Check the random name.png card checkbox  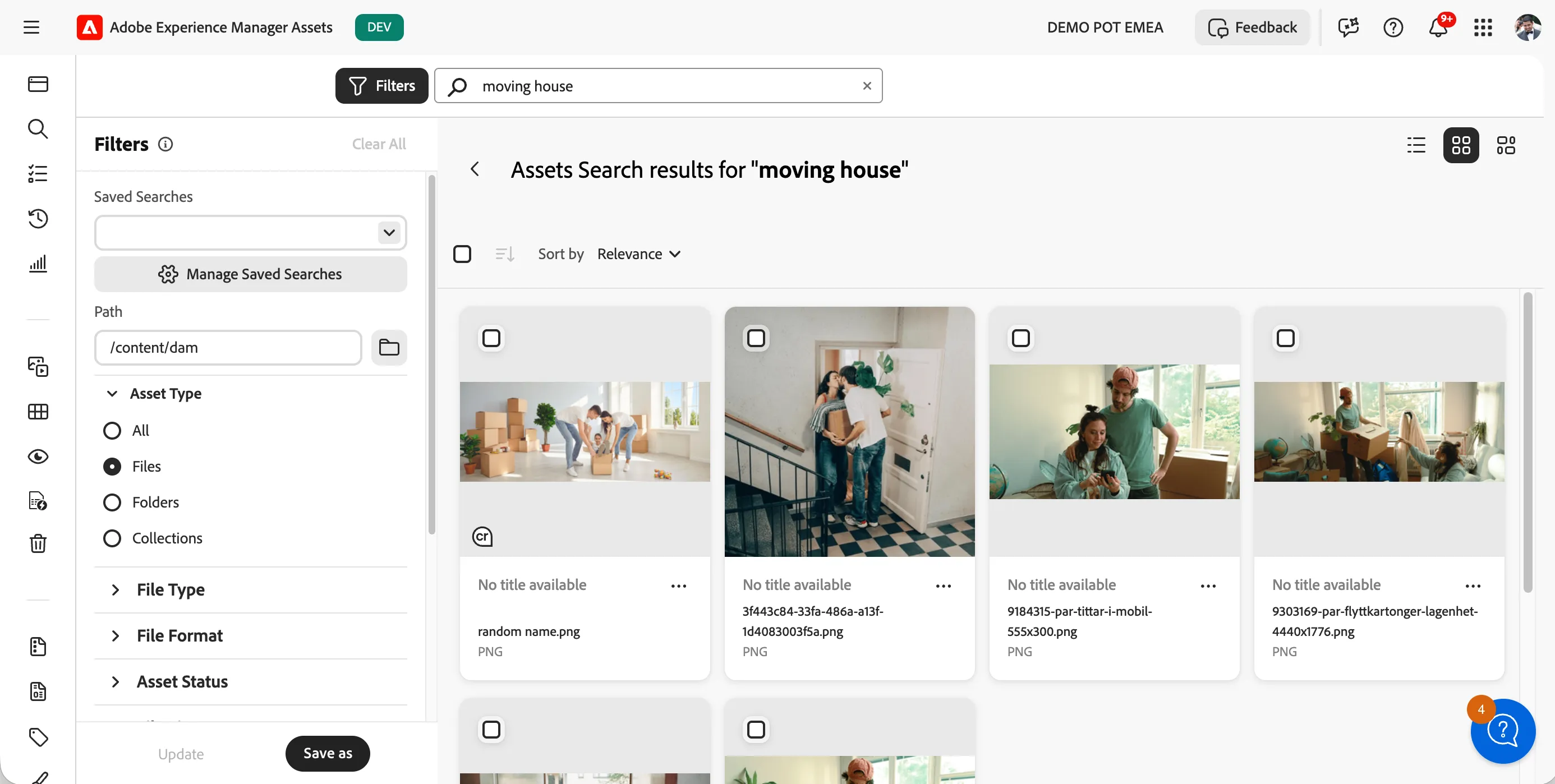[491, 338]
